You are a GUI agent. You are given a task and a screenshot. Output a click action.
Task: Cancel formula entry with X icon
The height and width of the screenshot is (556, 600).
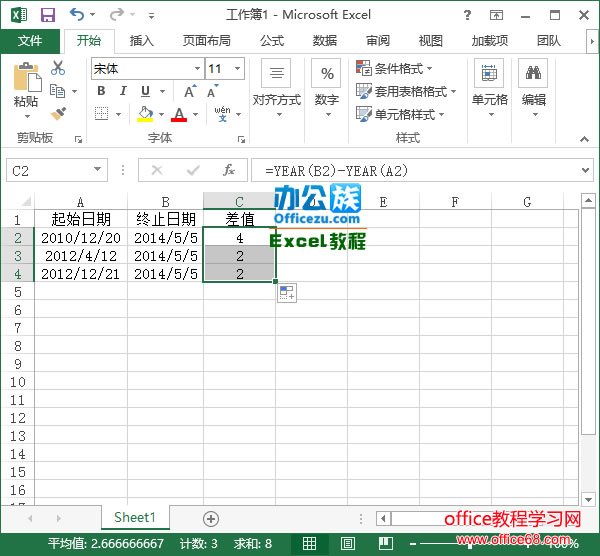pyautogui.click(x=157, y=170)
